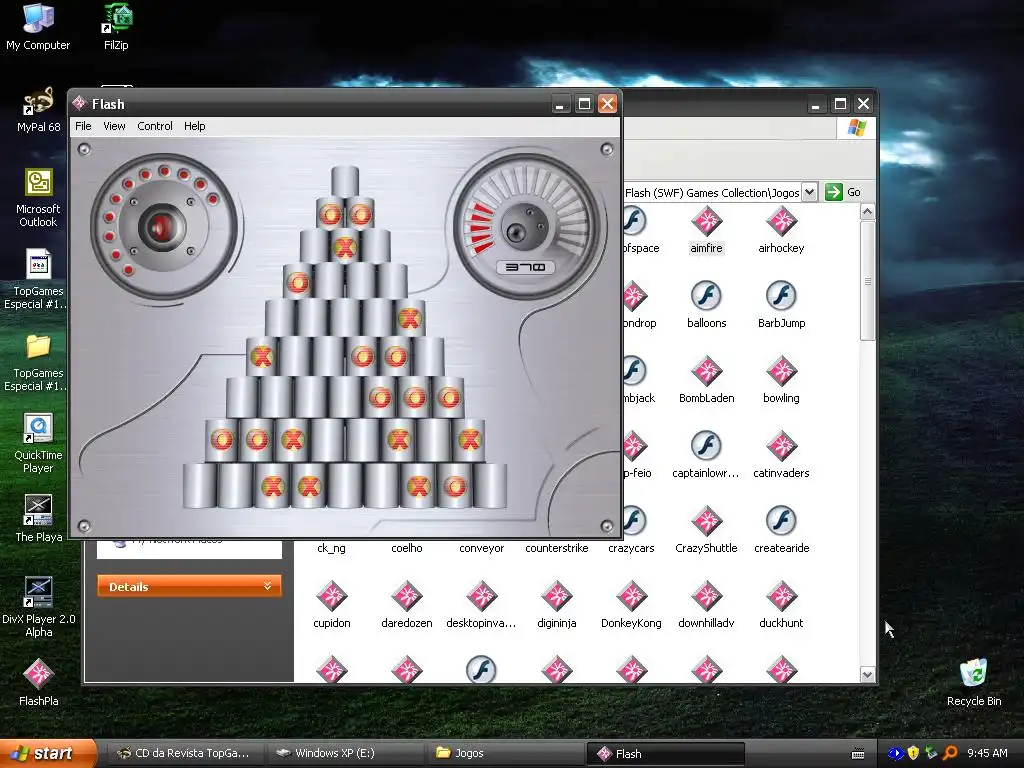The width and height of the screenshot is (1024, 768).
Task: Click the Flash taskbar button
Action: [666, 753]
